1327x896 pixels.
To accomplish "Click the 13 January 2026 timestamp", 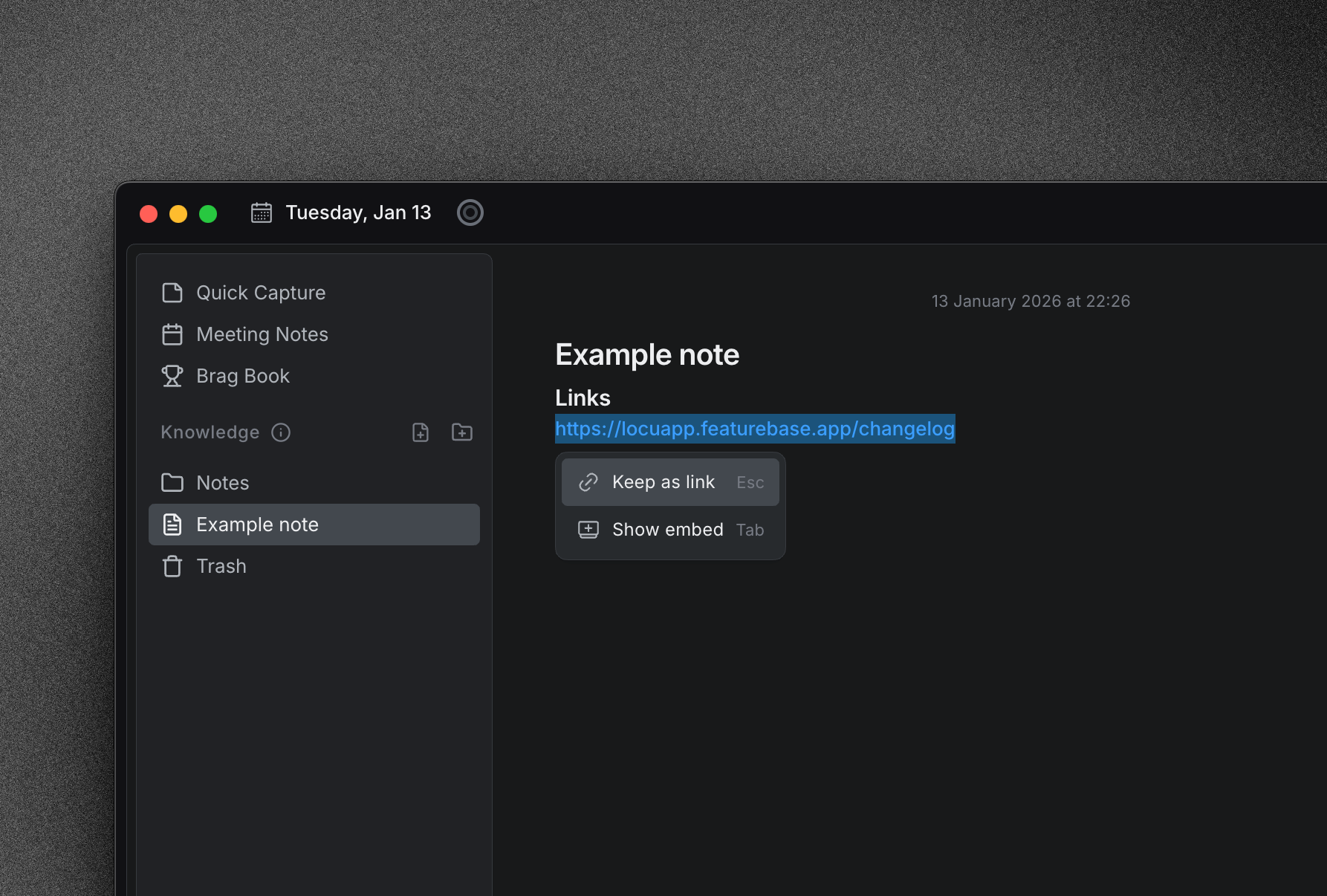I will pos(1030,301).
